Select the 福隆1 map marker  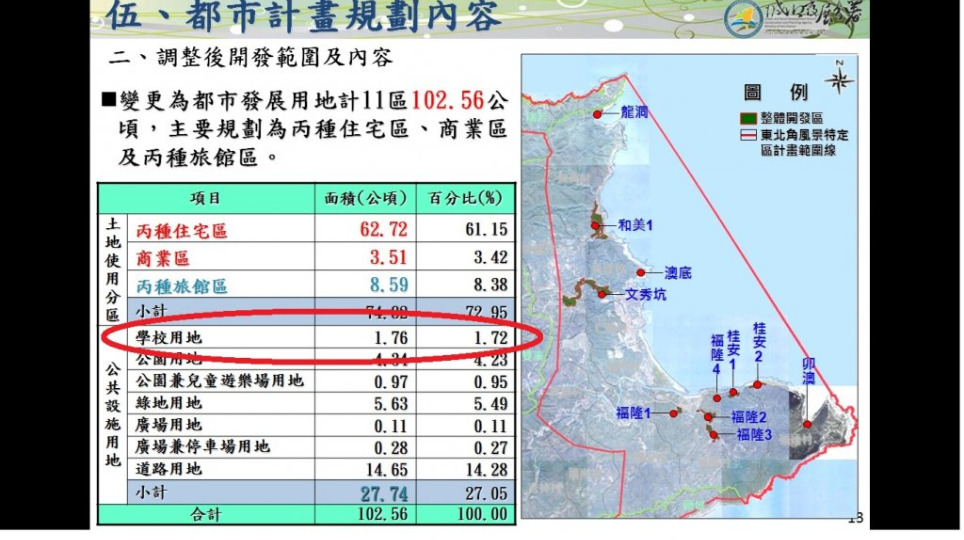pos(675,412)
